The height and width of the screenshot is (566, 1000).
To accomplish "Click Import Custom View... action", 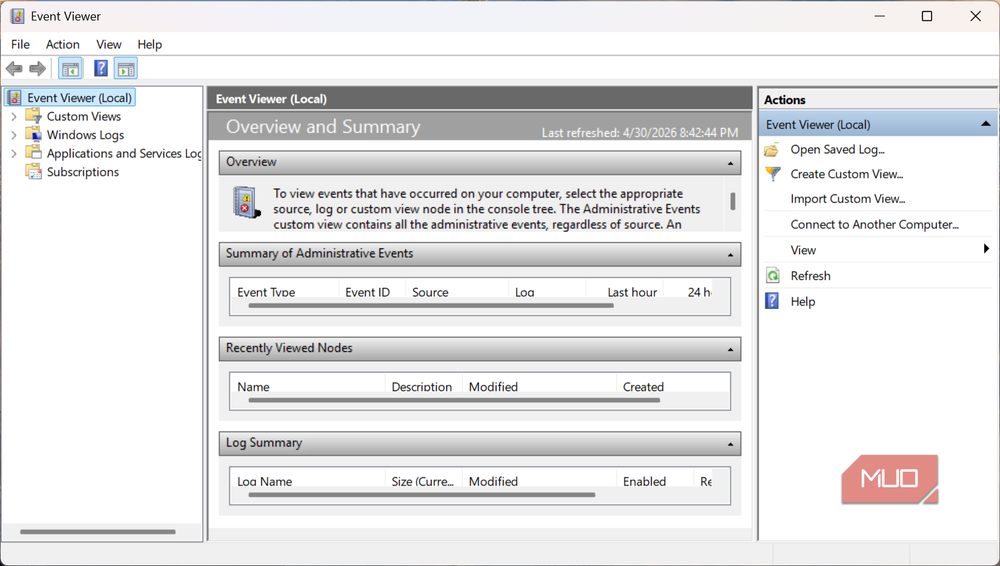I will [848, 199].
